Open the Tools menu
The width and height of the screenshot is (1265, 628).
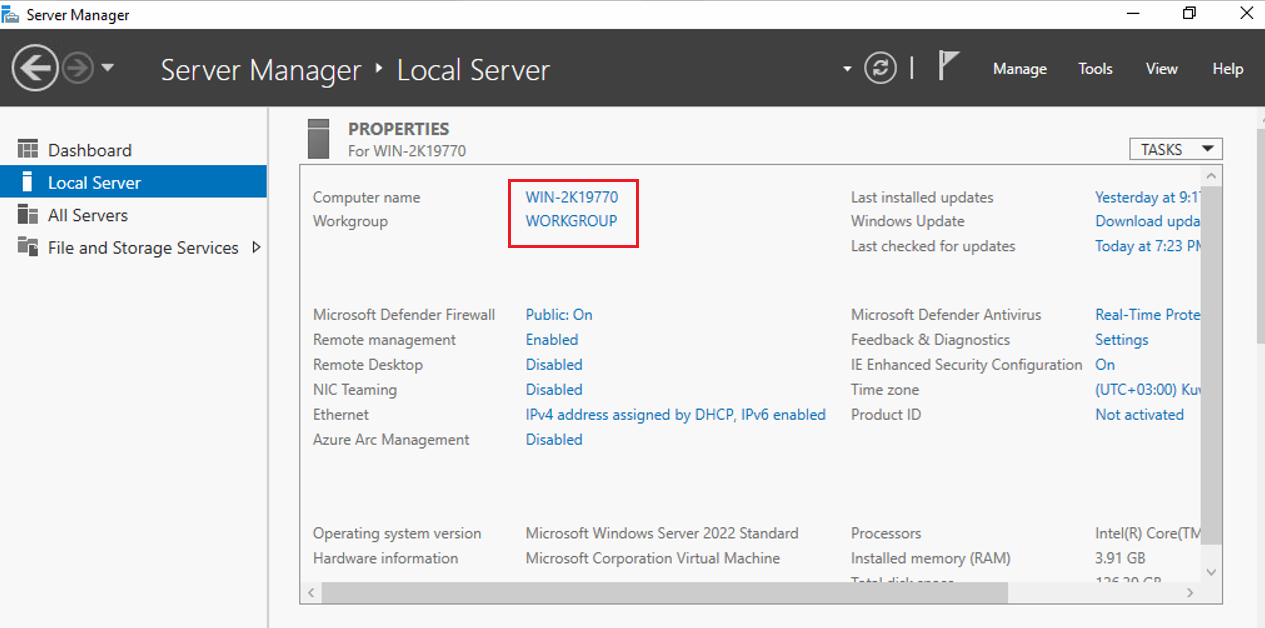pyautogui.click(x=1095, y=68)
